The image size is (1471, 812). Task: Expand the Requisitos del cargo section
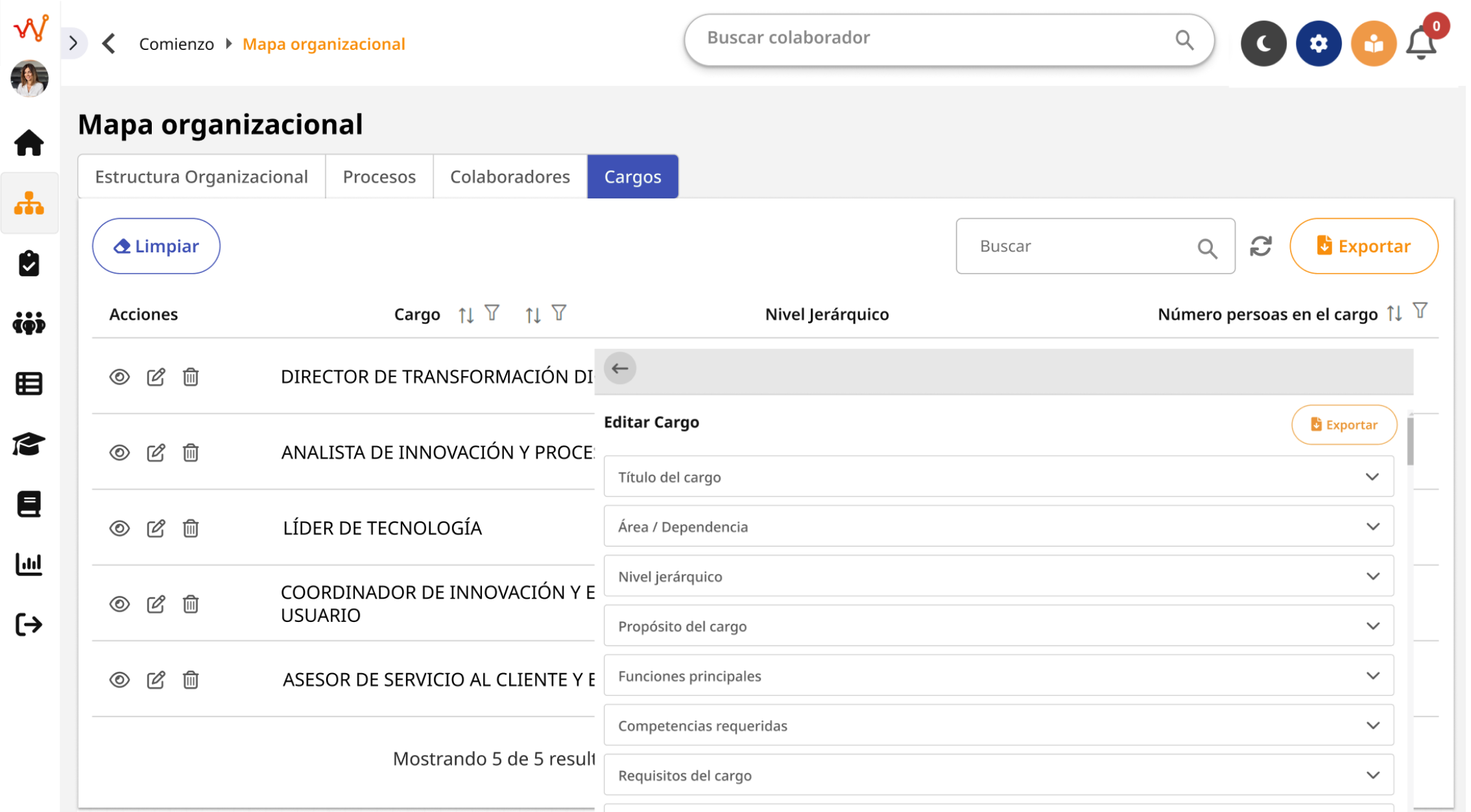click(x=998, y=775)
